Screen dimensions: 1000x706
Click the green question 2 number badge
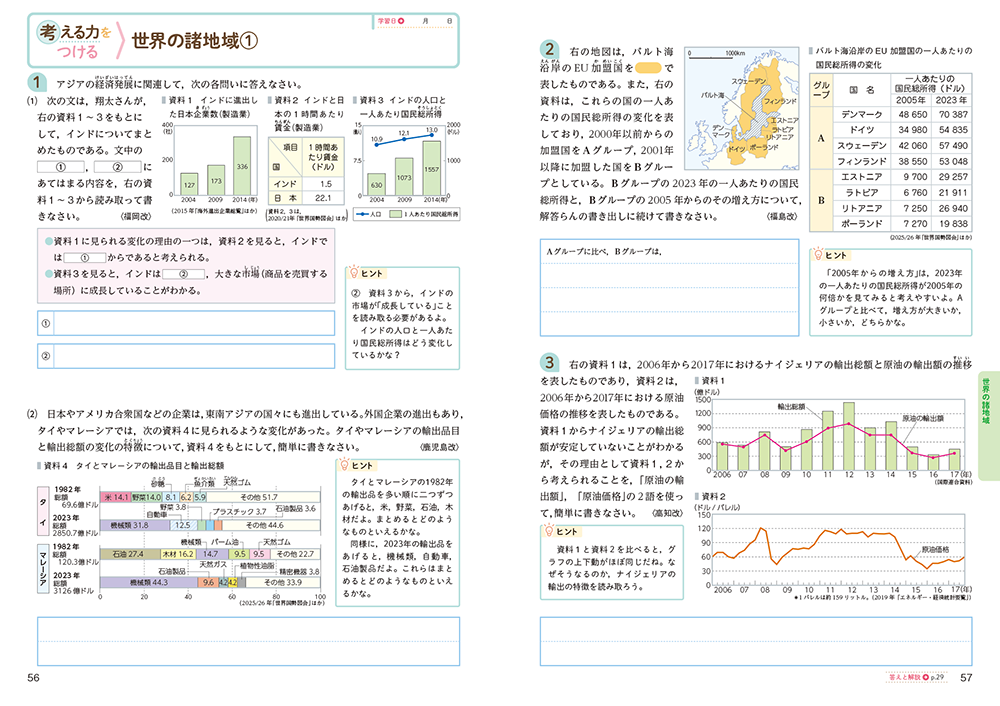[549, 50]
